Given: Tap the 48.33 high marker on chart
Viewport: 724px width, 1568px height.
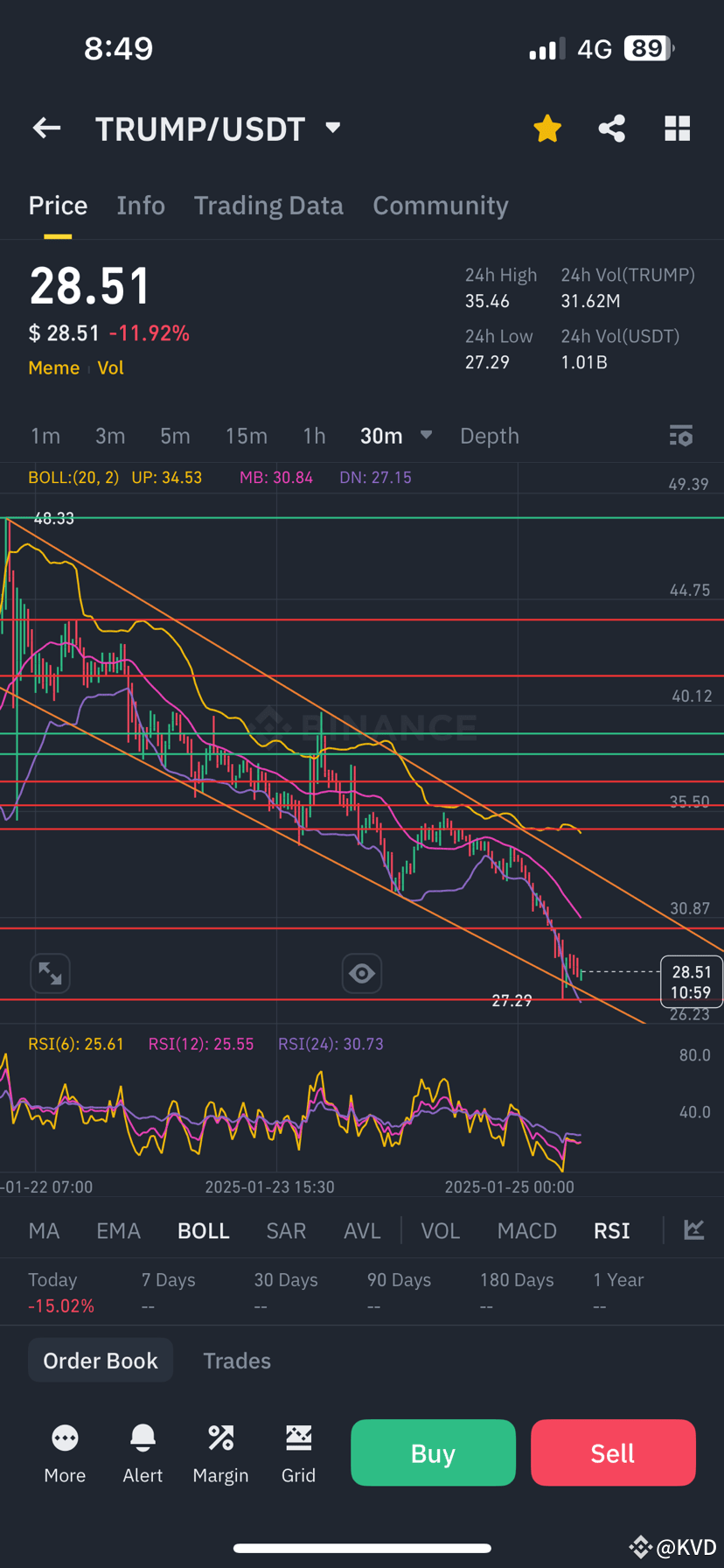Looking at the screenshot, I should tap(54, 519).
